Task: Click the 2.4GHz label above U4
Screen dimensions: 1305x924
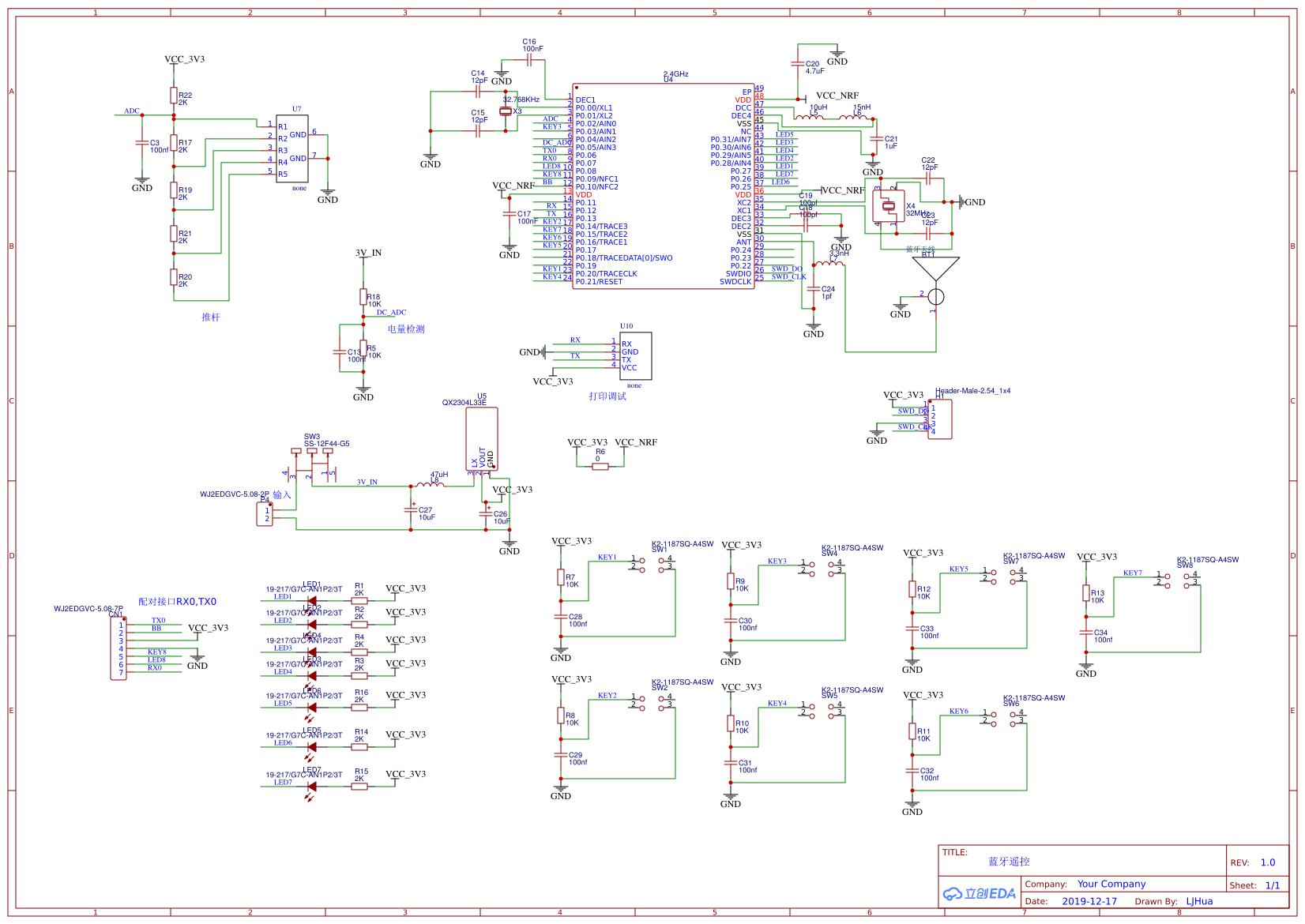Action: coord(676,73)
